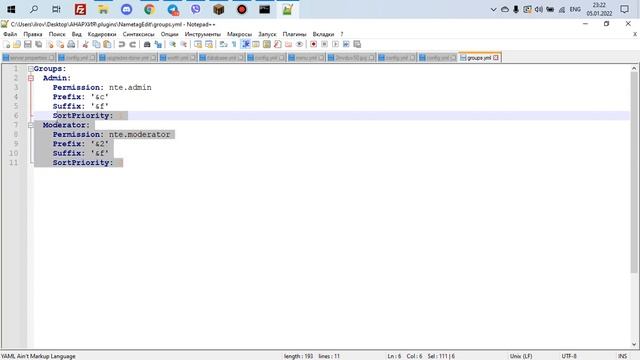Collapse the Groups fold marker on line 1
Image resolution: width=640 pixels, height=360 pixels.
point(31,69)
